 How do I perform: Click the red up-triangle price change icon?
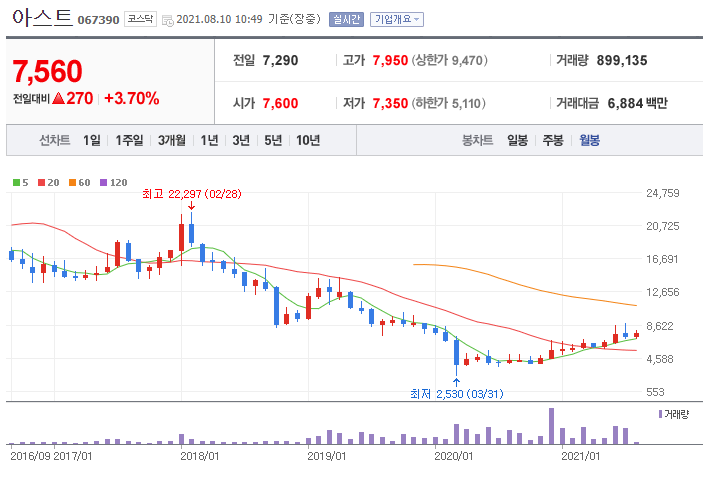[x=58, y=98]
